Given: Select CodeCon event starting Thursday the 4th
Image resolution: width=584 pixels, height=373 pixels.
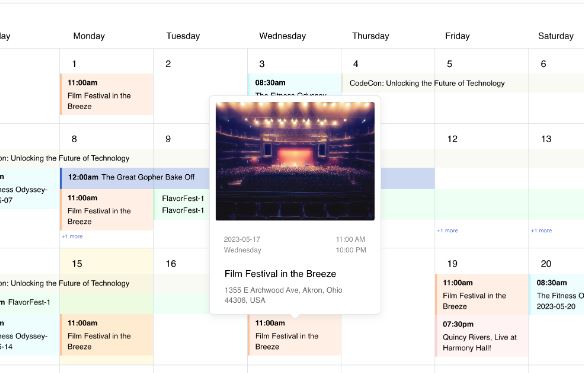Looking at the screenshot, I should [427, 83].
